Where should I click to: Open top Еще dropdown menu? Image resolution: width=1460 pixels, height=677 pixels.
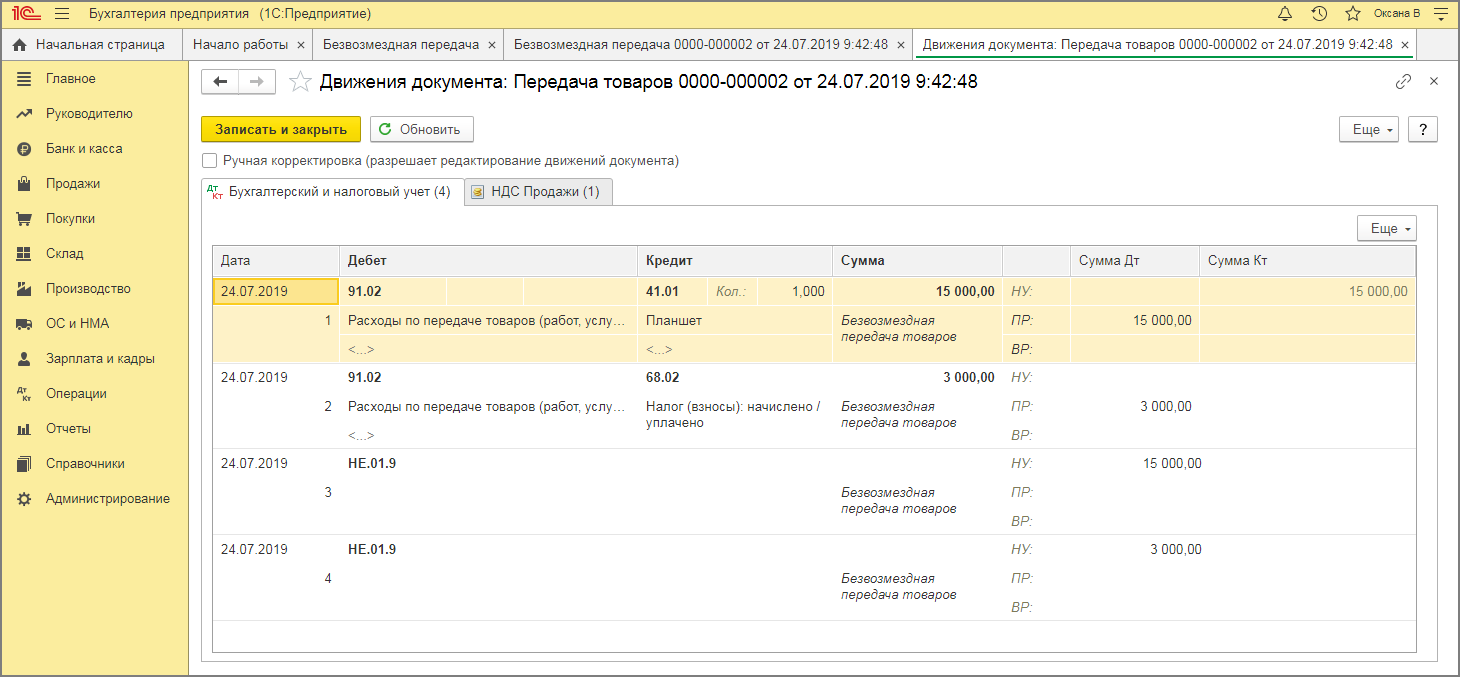(x=1368, y=129)
